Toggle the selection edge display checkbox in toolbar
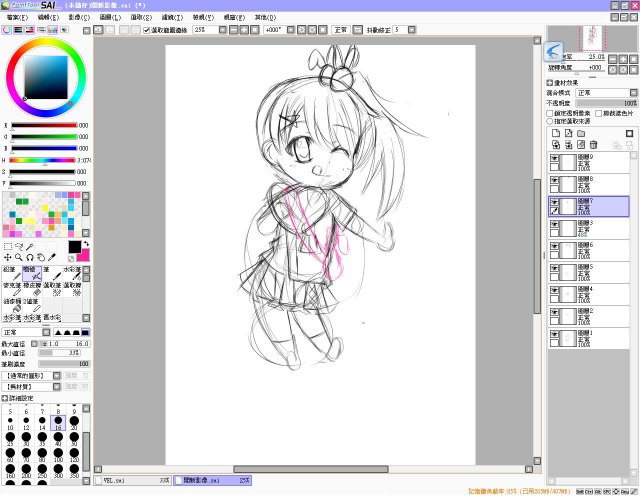This screenshot has width=640, height=496. [147, 30]
